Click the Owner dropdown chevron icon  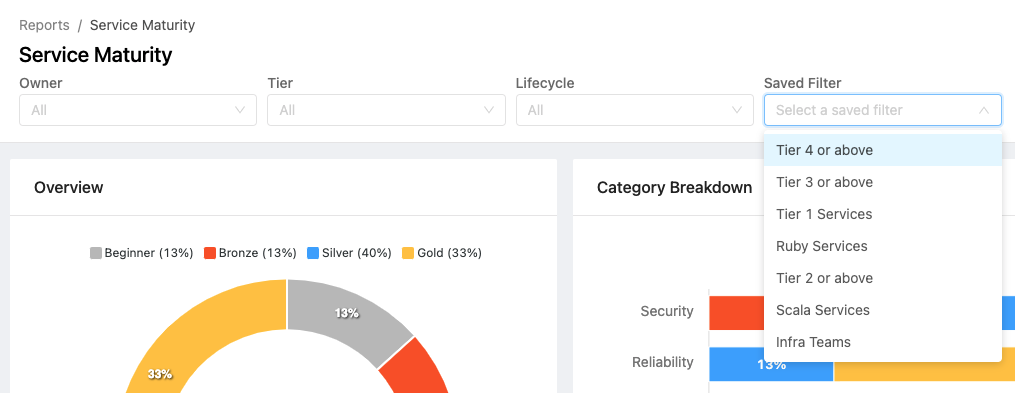click(x=240, y=110)
